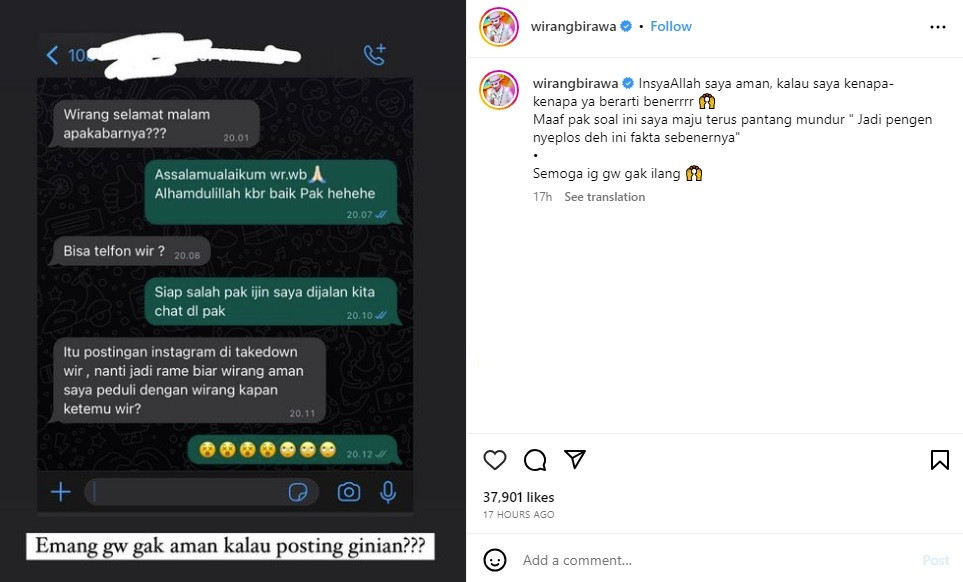Open wirangbirawa profile from header username
Image resolution: width=963 pixels, height=582 pixels.
(x=573, y=26)
